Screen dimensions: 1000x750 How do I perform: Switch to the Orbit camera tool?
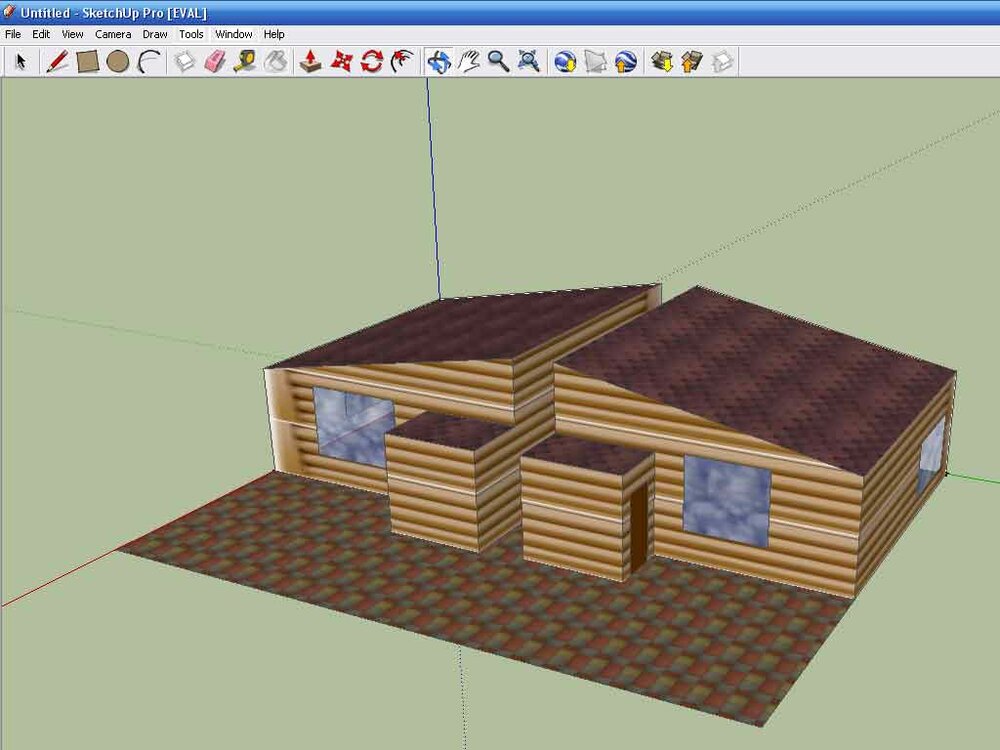click(438, 62)
